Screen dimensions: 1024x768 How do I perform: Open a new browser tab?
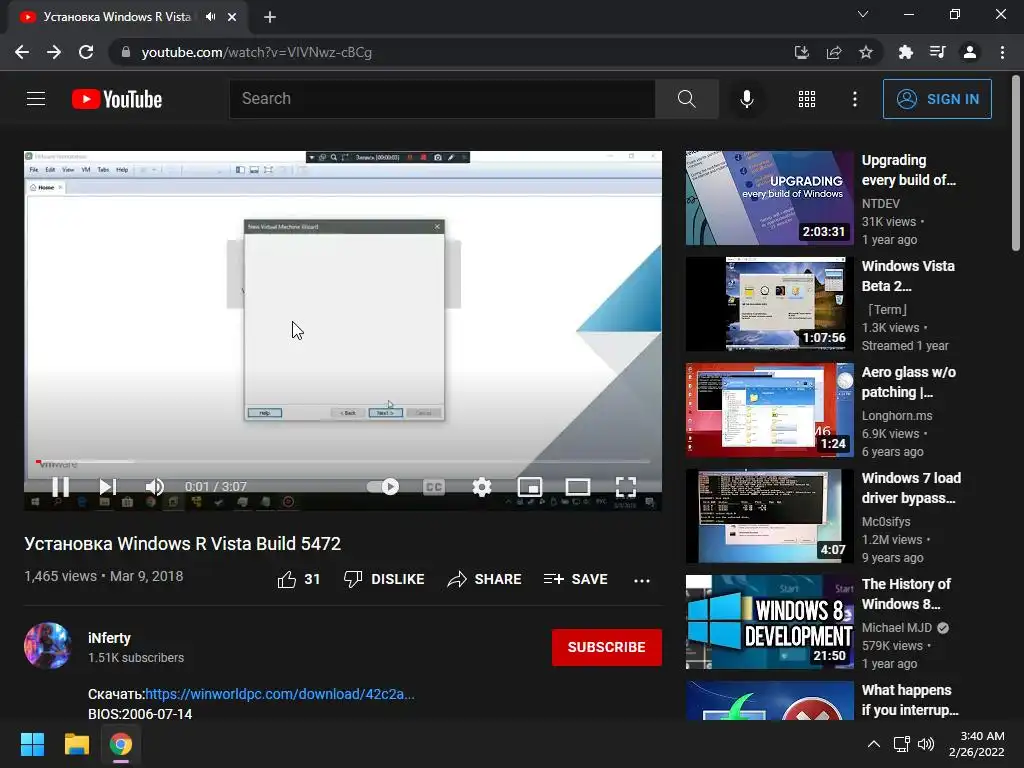270,17
